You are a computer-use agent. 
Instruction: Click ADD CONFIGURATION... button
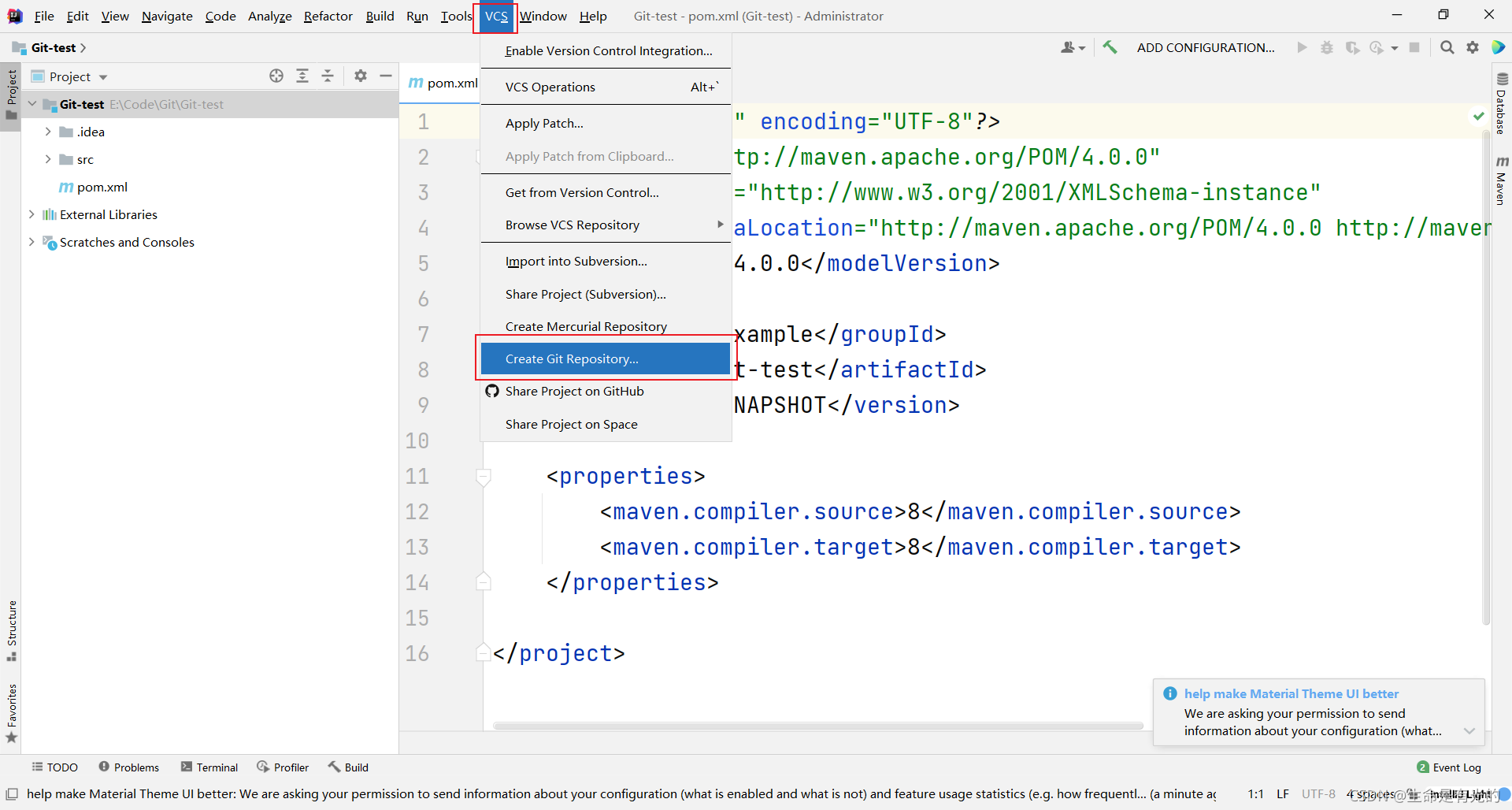(x=1206, y=47)
